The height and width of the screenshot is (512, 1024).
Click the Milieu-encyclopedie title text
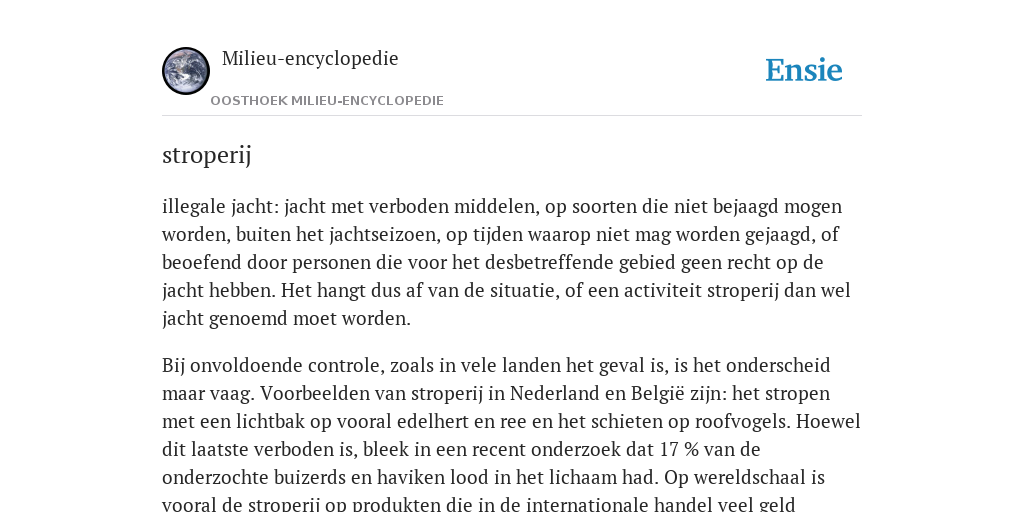coord(310,58)
